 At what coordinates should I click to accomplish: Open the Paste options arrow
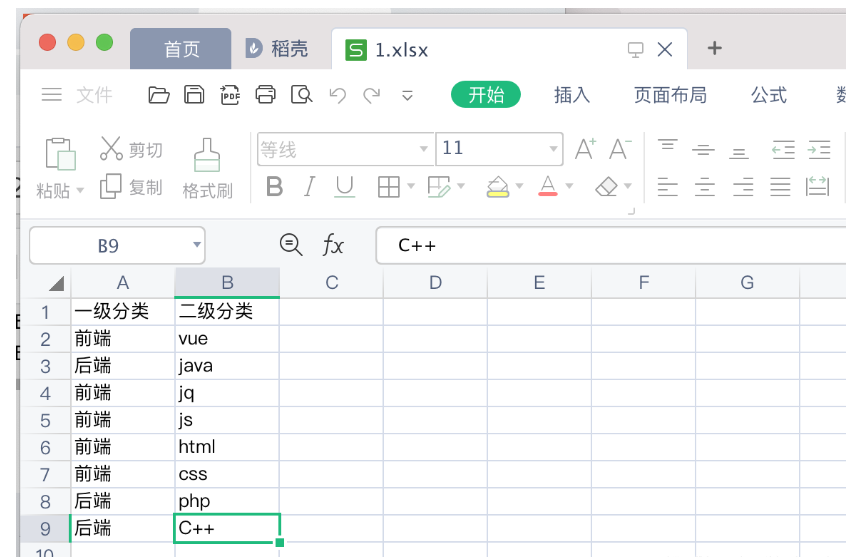pos(81,191)
